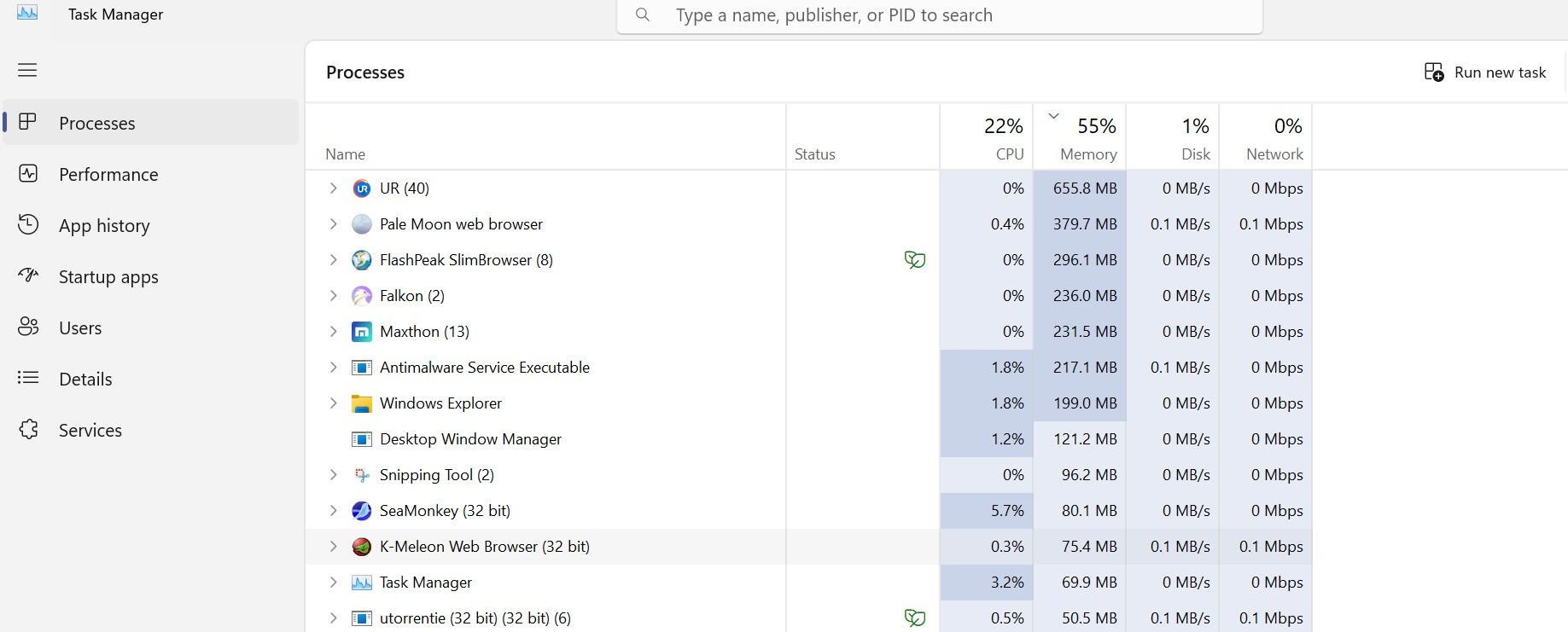Expand the Snipping Tool process group
The height and width of the screenshot is (632, 1568).
[x=333, y=475]
